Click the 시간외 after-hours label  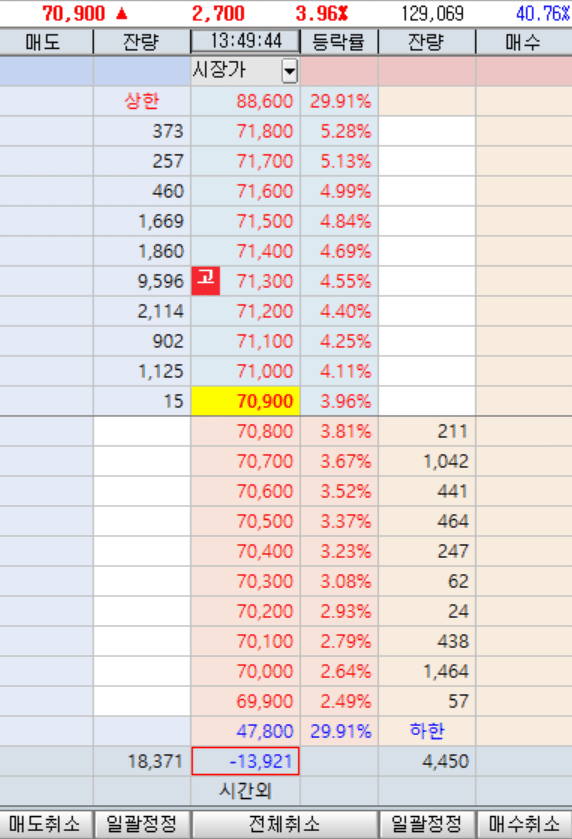click(245, 791)
